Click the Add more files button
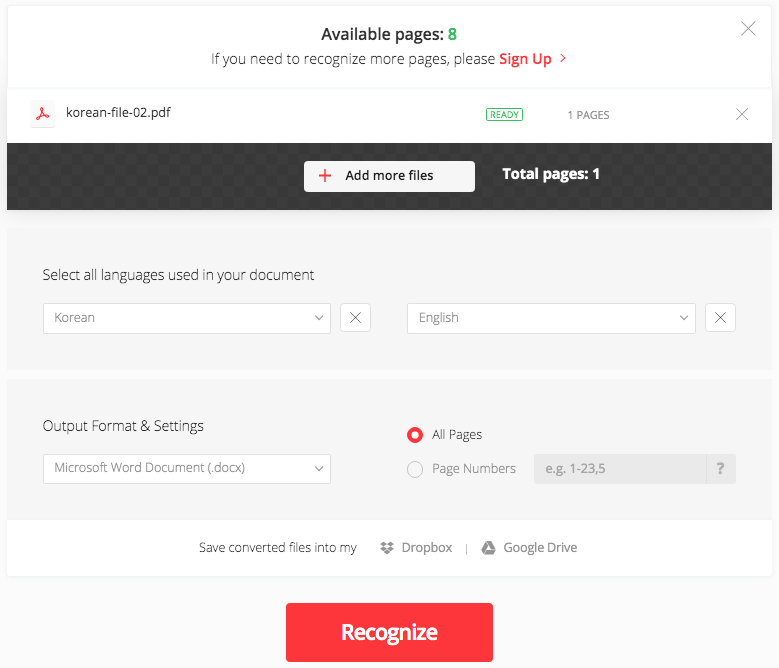 click(x=389, y=176)
